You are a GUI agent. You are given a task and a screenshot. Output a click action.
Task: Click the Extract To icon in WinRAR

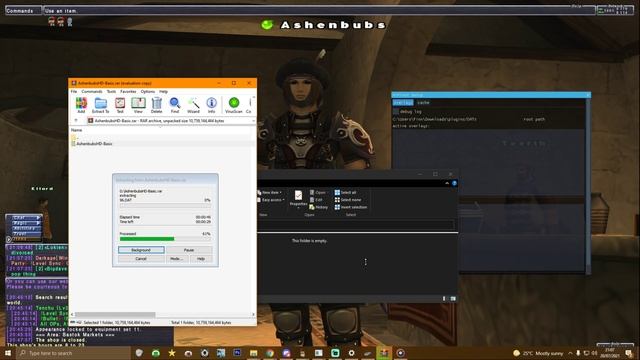[100, 105]
